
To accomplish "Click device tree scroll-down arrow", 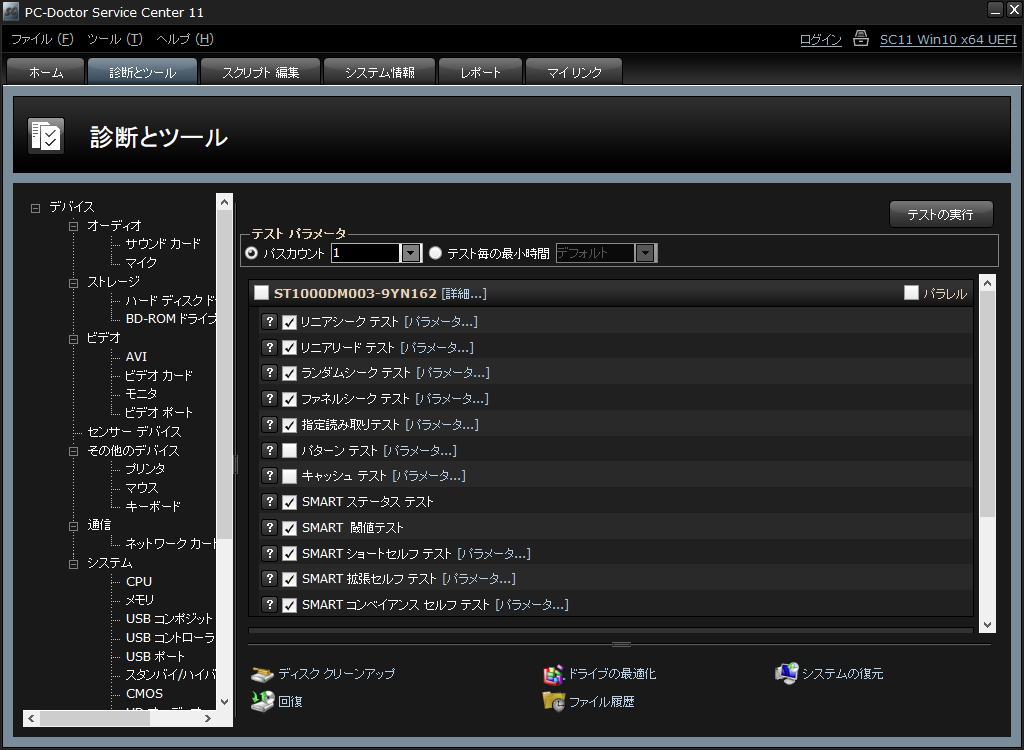I will [225, 702].
